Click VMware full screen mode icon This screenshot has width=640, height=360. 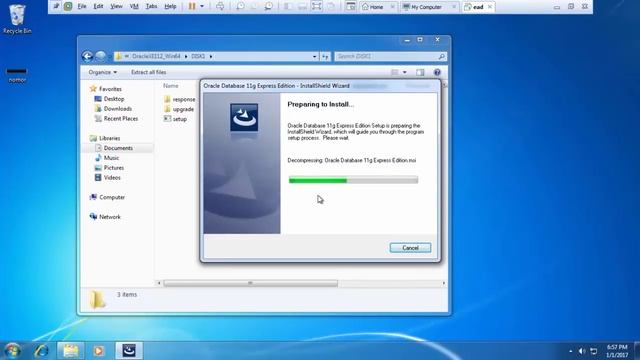click(x=317, y=7)
